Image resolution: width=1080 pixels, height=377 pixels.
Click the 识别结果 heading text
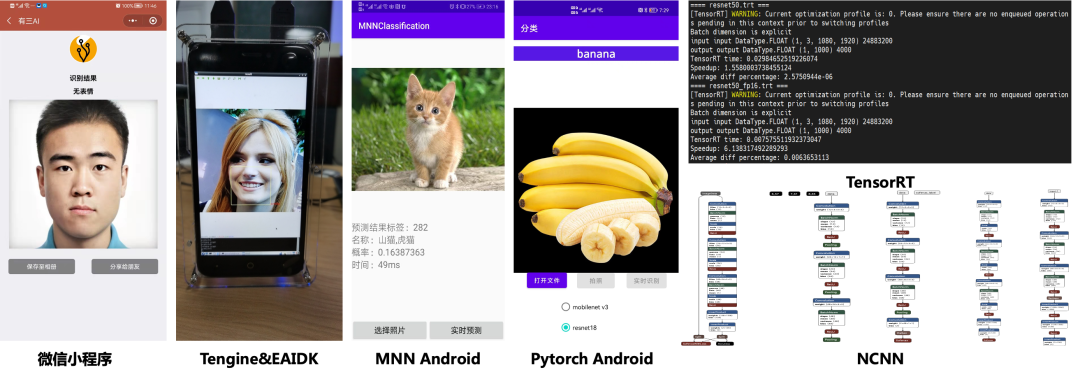[x=83, y=79]
